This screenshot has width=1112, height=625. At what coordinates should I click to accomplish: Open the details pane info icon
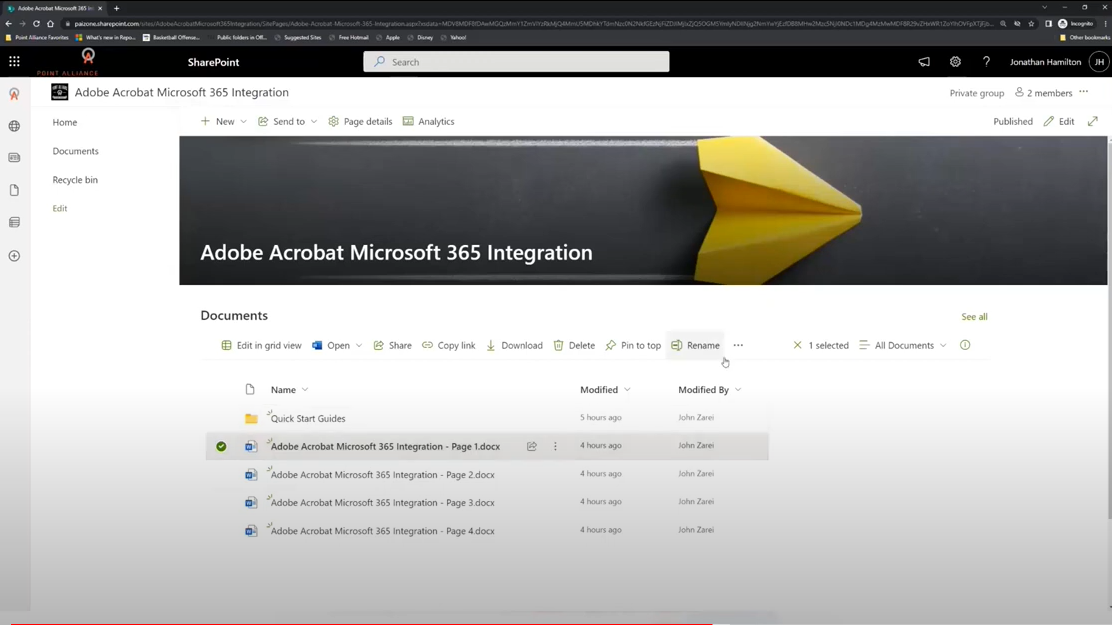965,345
